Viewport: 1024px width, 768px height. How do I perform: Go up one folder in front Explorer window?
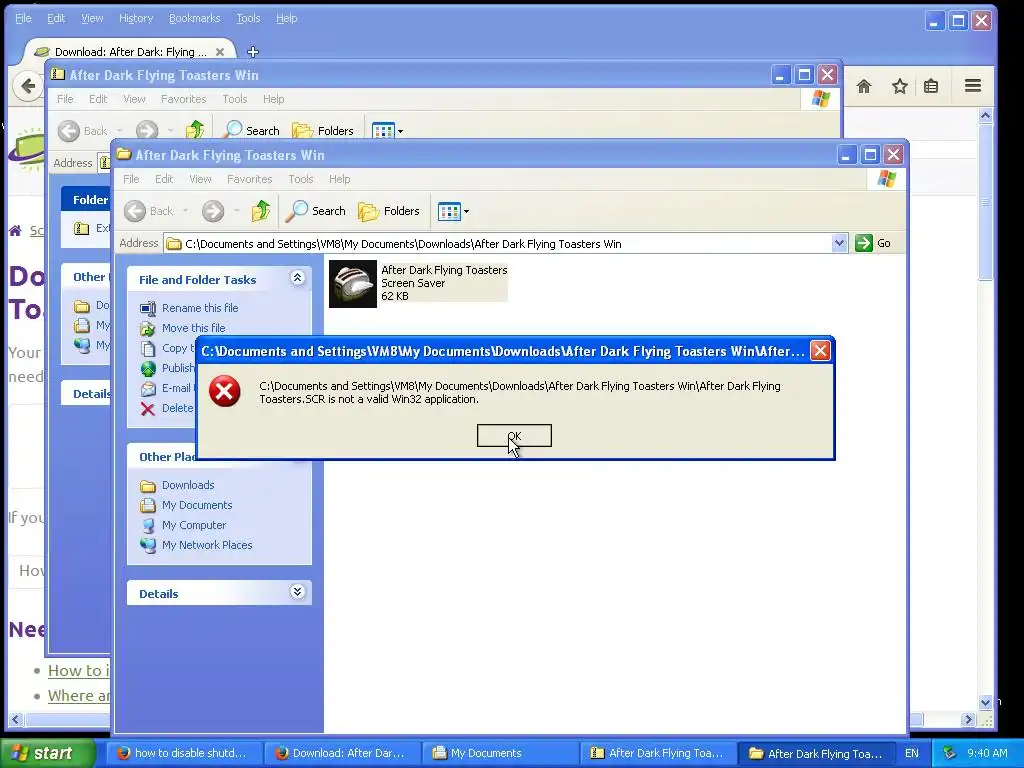pyautogui.click(x=261, y=211)
